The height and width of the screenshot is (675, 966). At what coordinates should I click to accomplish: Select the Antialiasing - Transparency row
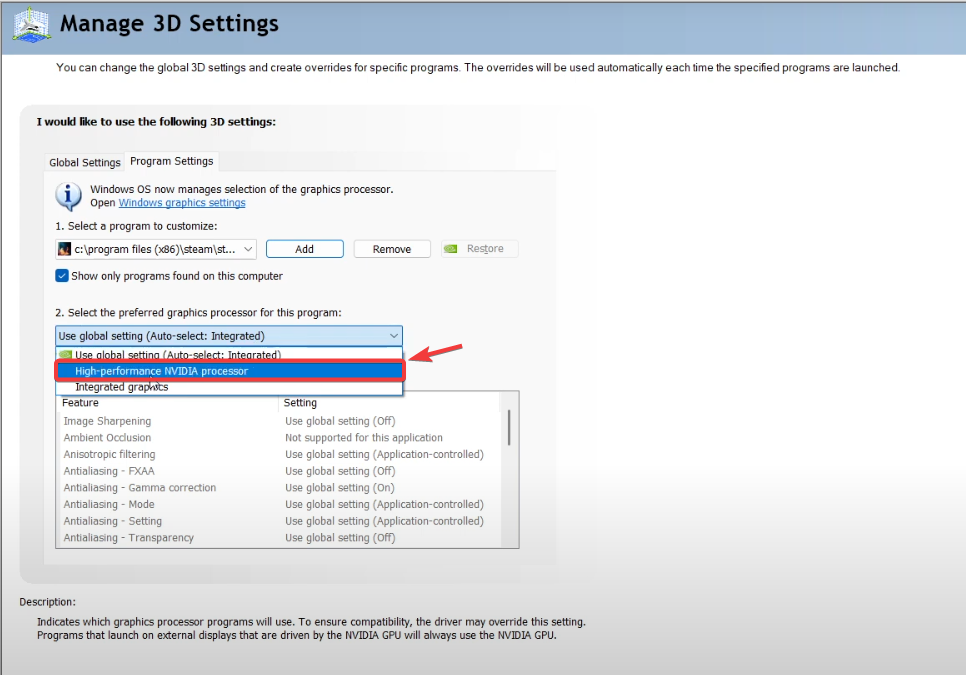[278, 538]
